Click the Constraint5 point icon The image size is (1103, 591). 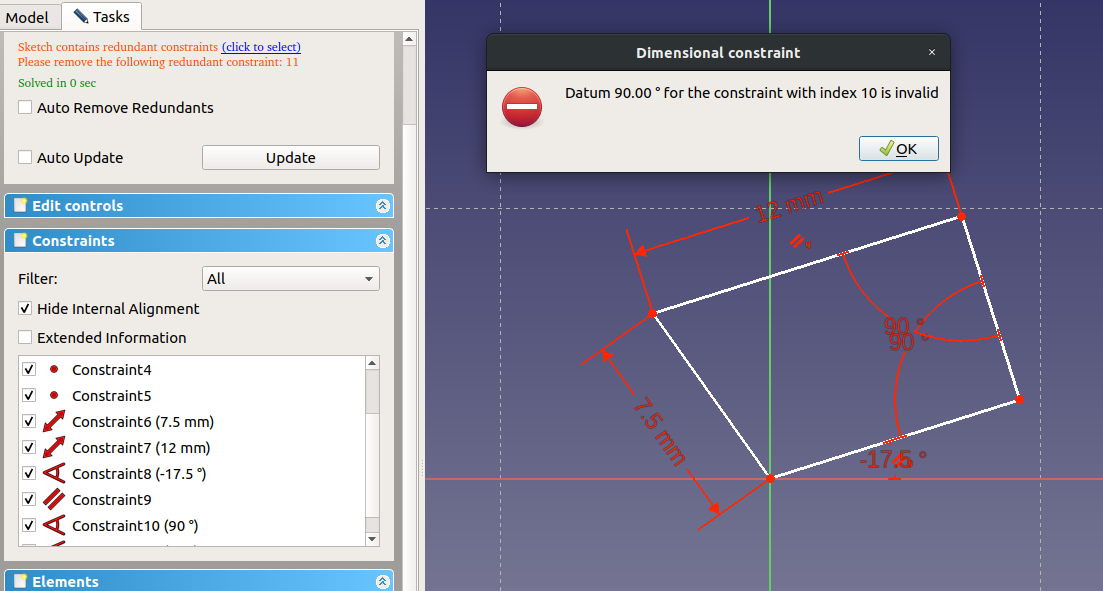(54, 396)
